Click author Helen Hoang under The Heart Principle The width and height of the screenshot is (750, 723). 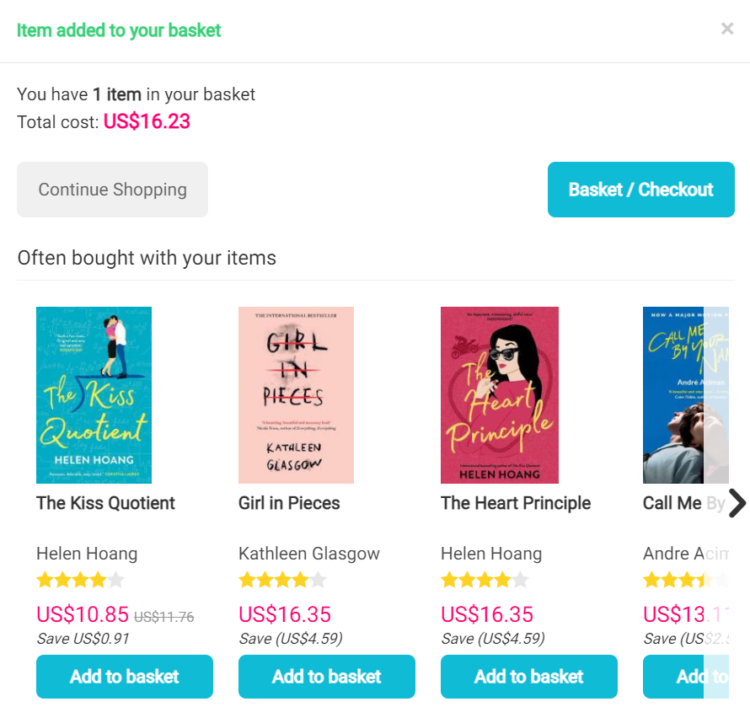[491, 553]
